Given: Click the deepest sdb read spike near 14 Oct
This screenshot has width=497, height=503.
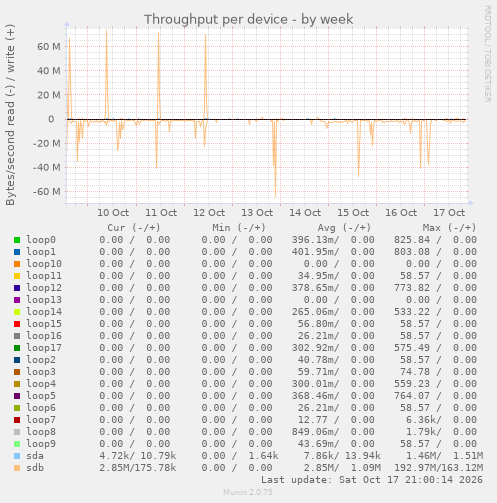Looking at the screenshot, I should [x=275, y=158].
